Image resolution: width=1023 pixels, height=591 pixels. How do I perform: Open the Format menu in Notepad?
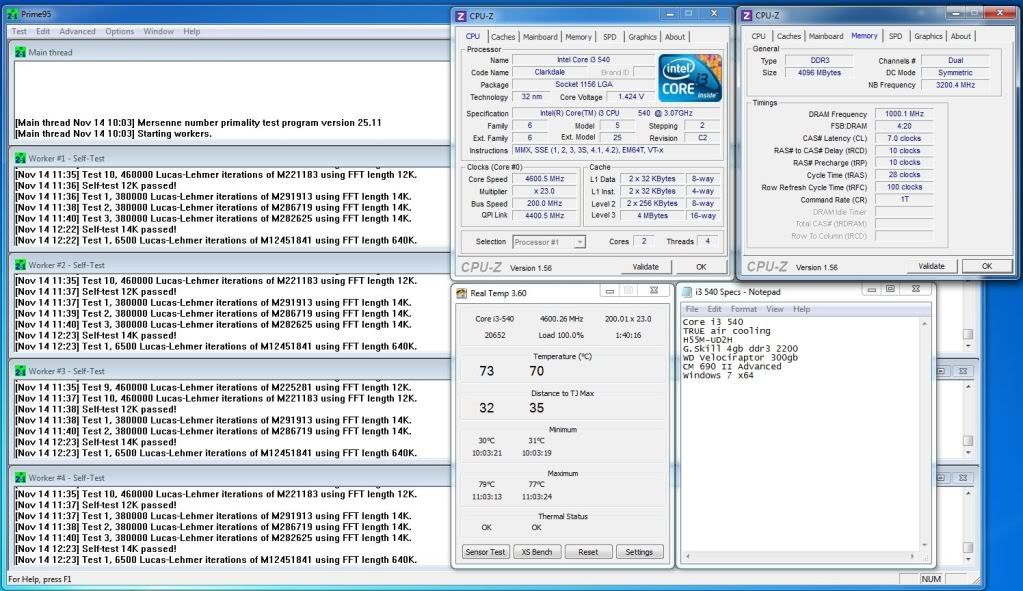(744, 309)
